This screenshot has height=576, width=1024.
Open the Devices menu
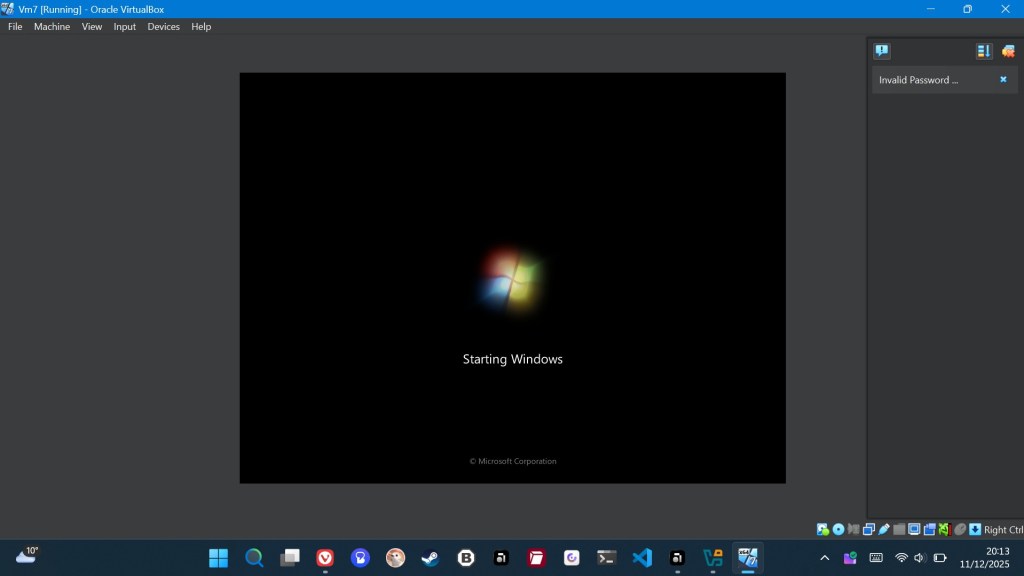pos(163,27)
